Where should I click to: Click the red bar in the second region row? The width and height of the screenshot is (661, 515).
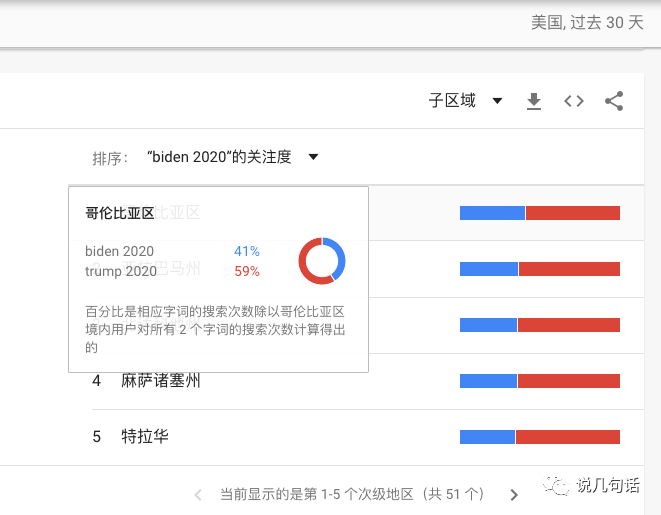(570, 269)
